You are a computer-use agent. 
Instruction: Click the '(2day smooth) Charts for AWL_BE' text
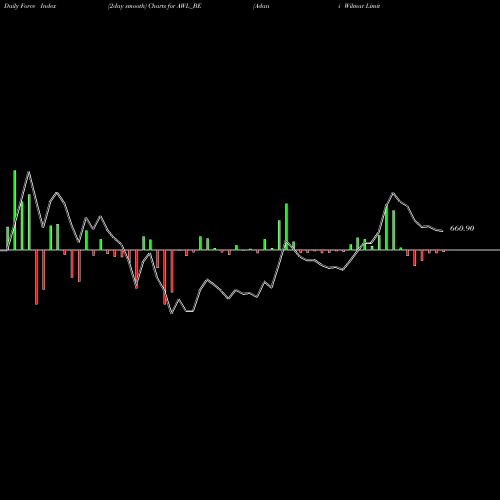tap(155, 6)
